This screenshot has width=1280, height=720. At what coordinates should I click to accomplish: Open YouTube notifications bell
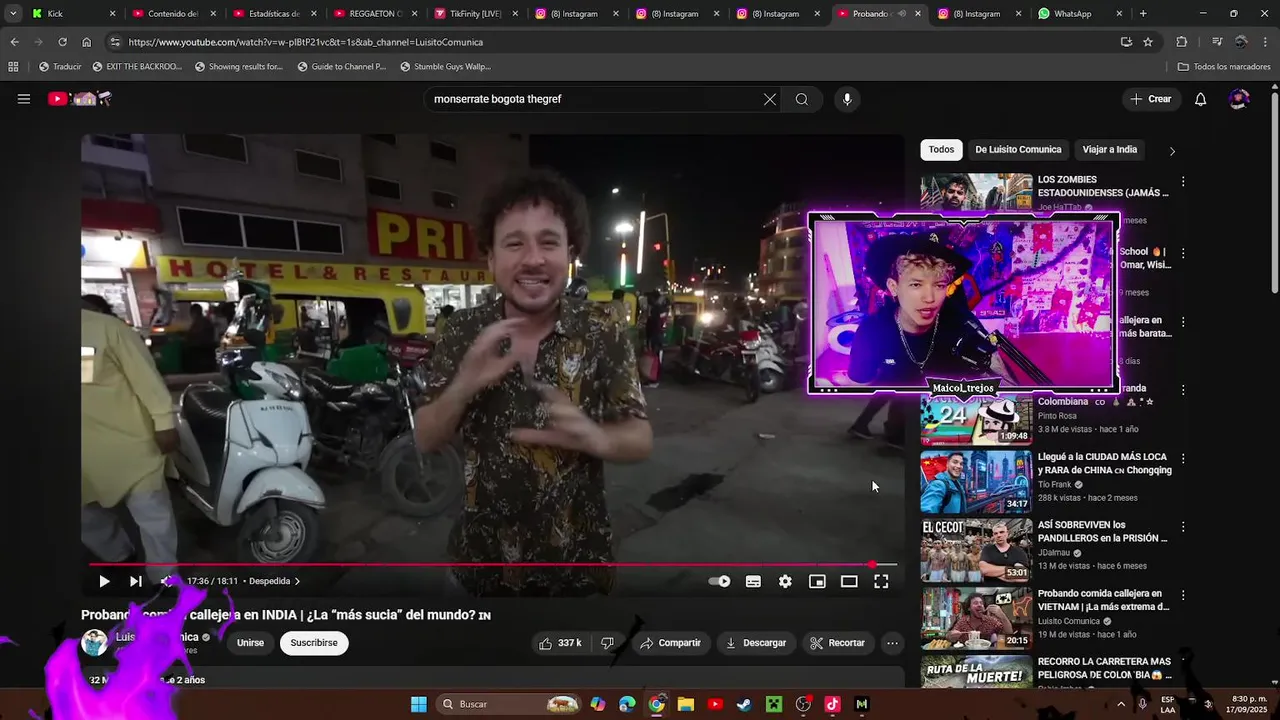[x=1201, y=99]
